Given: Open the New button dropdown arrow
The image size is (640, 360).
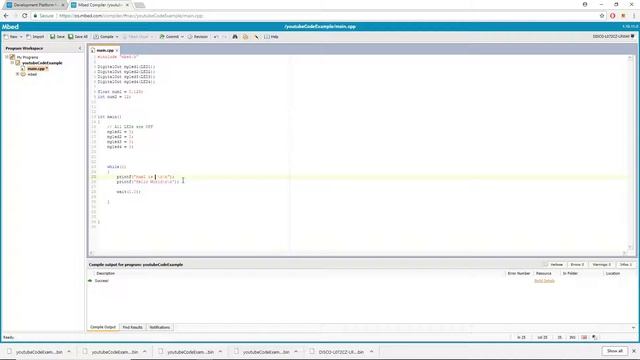Looking at the screenshot, I should tap(21, 37).
